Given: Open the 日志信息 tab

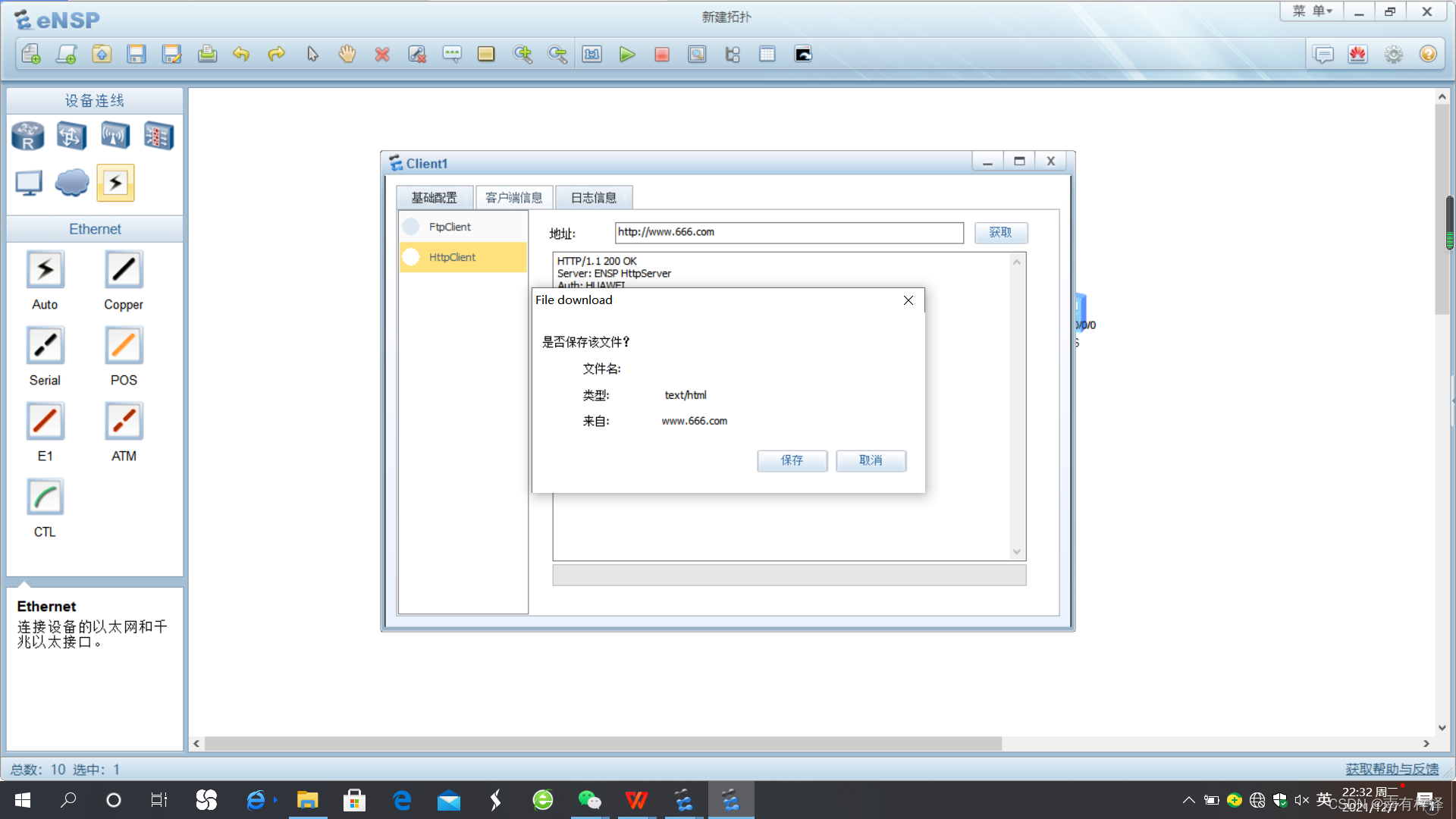Looking at the screenshot, I should [x=594, y=198].
